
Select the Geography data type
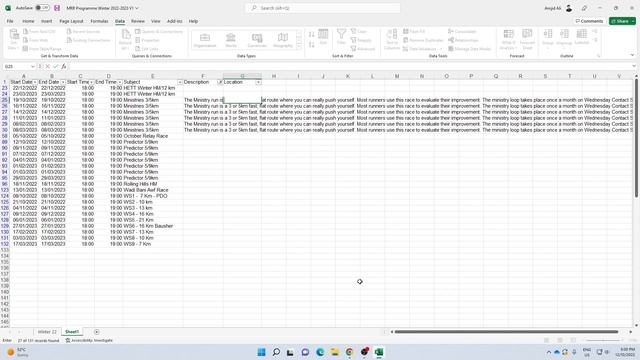(282, 40)
